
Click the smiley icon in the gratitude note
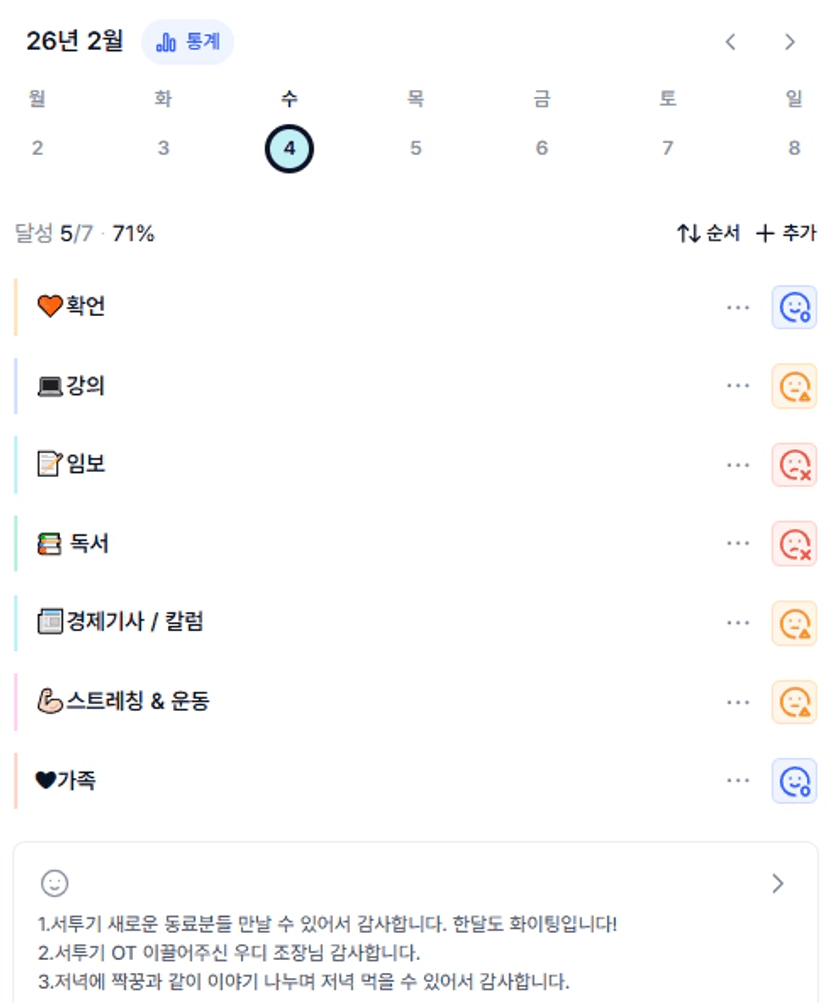pyautogui.click(x=54, y=883)
